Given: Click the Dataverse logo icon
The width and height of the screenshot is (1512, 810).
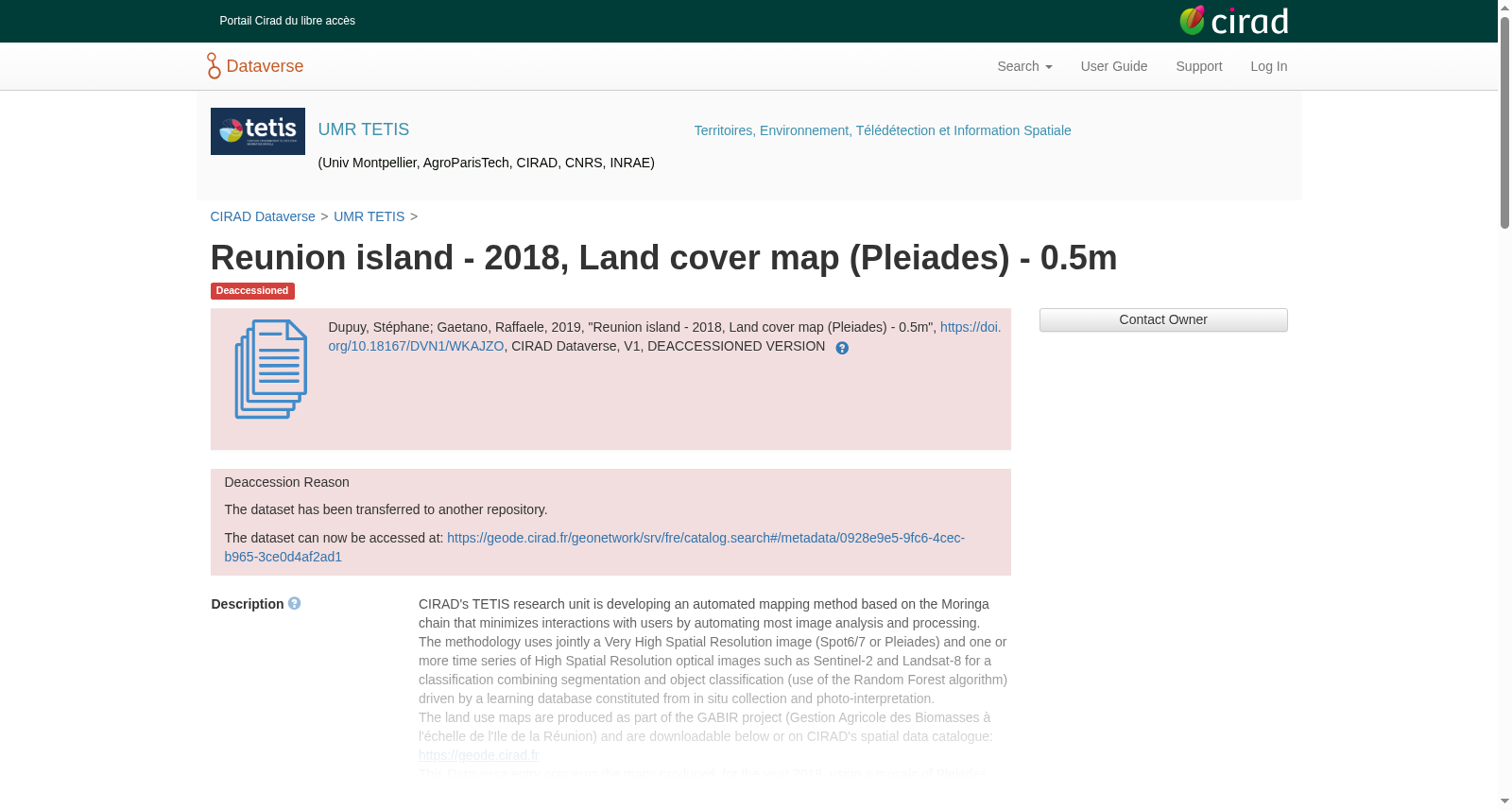Looking at the screenshot, I should 214,66.
